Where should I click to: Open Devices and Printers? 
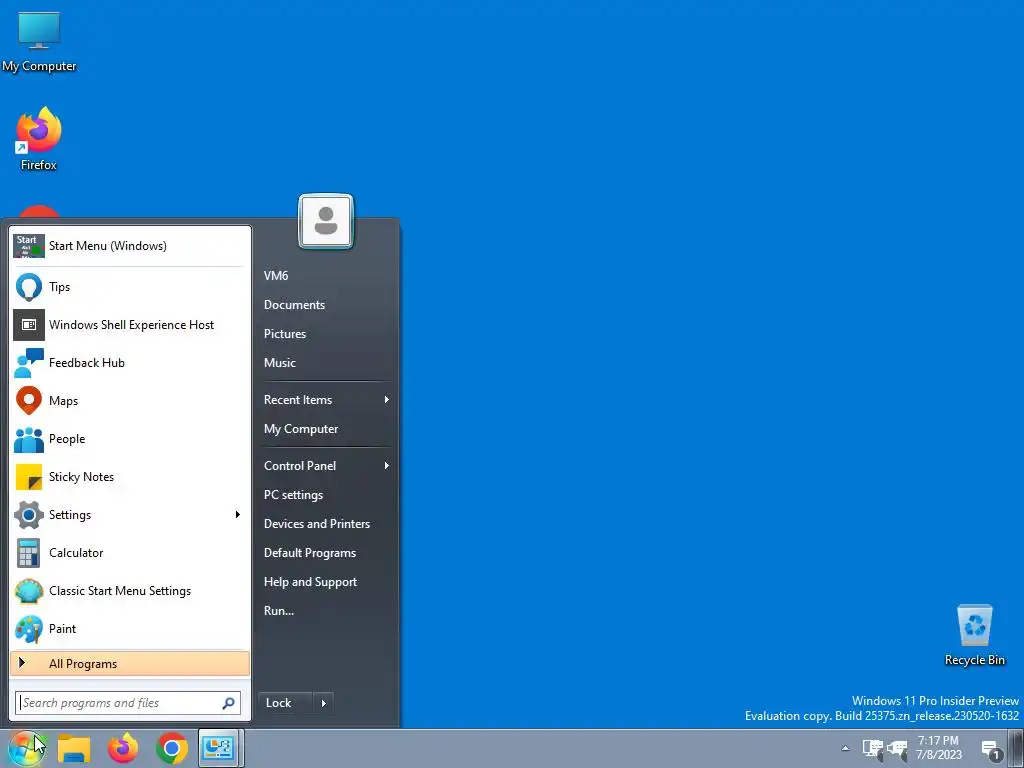(317, 524)
